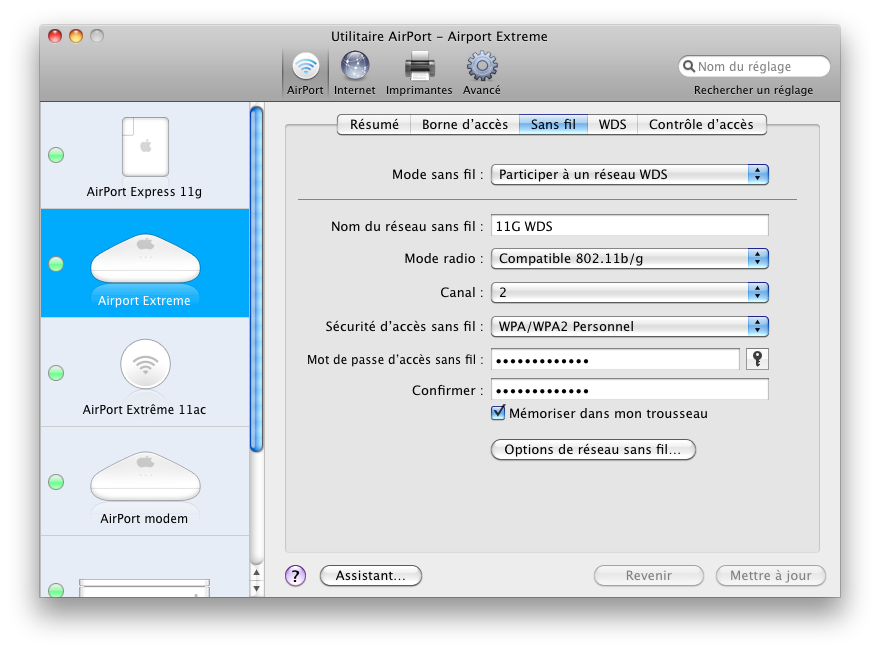Image resolution: width=880 pixels, height=652 pixels.
Task: Click the Confirmer password field
Action: [630, 389]
